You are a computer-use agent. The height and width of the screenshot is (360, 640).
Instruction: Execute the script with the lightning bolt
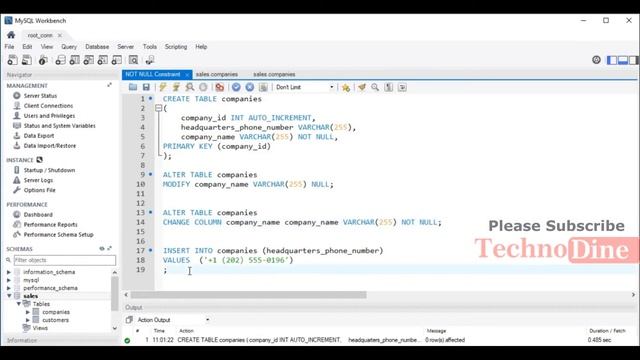[x=163, y=87]
